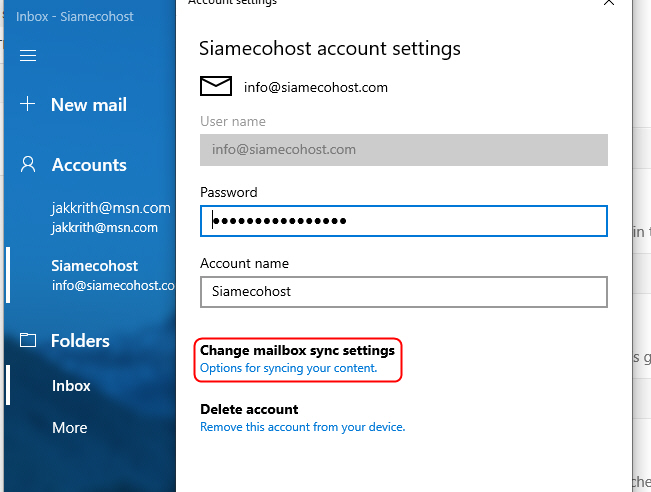Click the New mail label
Image resolution: width=651 pixels, height=492 pixels.
coord(89,105)
